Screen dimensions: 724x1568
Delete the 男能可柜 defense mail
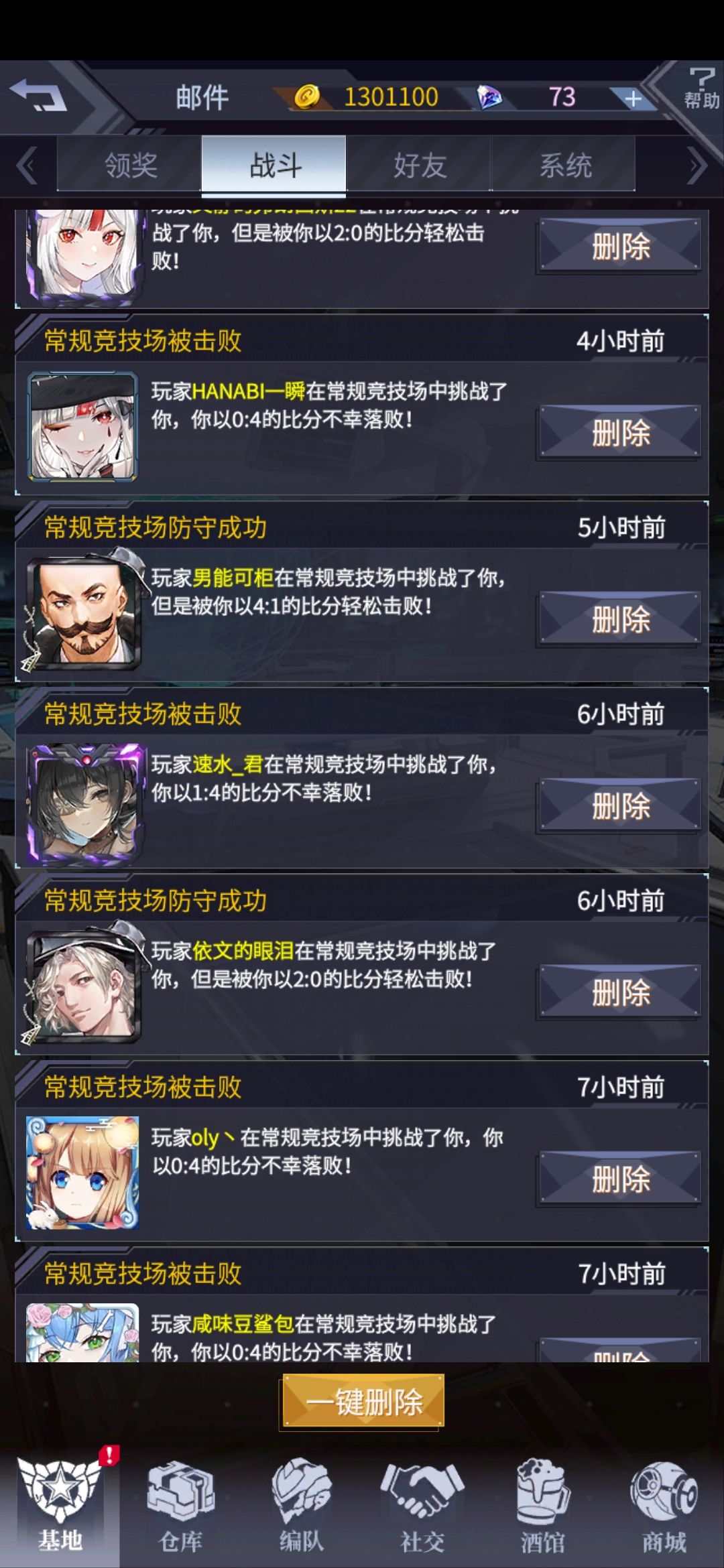(x=620, y=618)
